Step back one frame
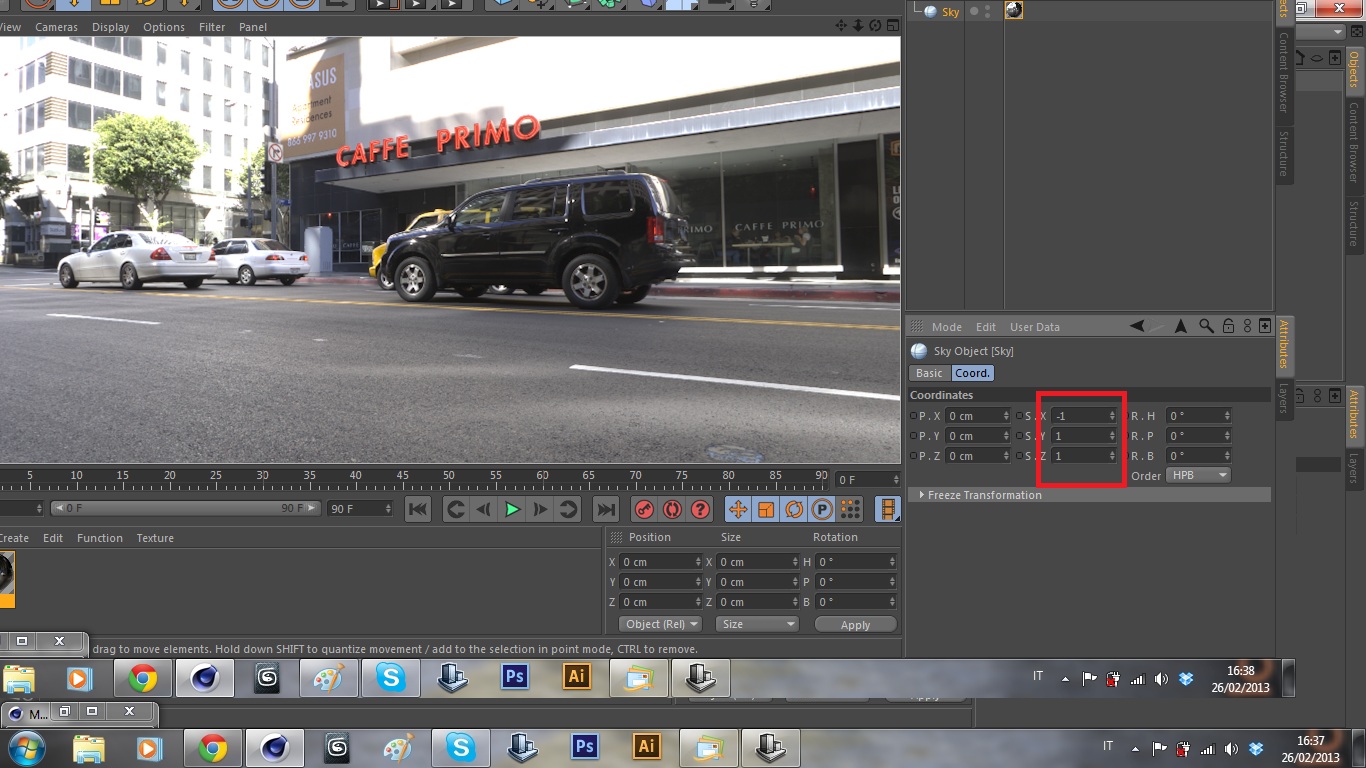This screenshot has width=1366, height=768. coord(484,509)
